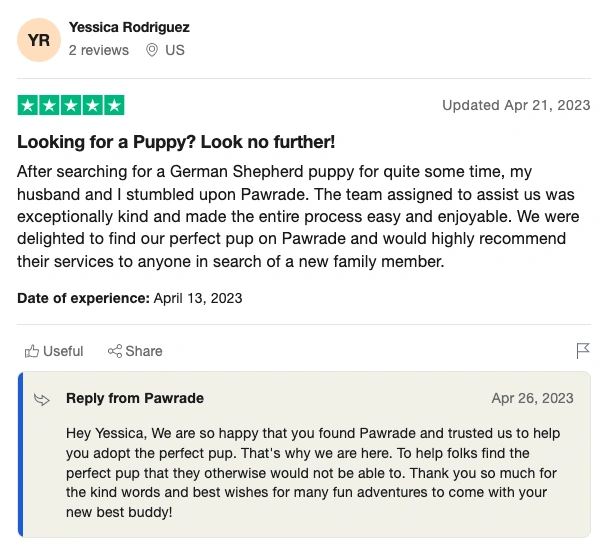Click the Updated Apr 21, 2023 date
The image size is (610, 549).
pyautogui.click(x=516, y=105)
